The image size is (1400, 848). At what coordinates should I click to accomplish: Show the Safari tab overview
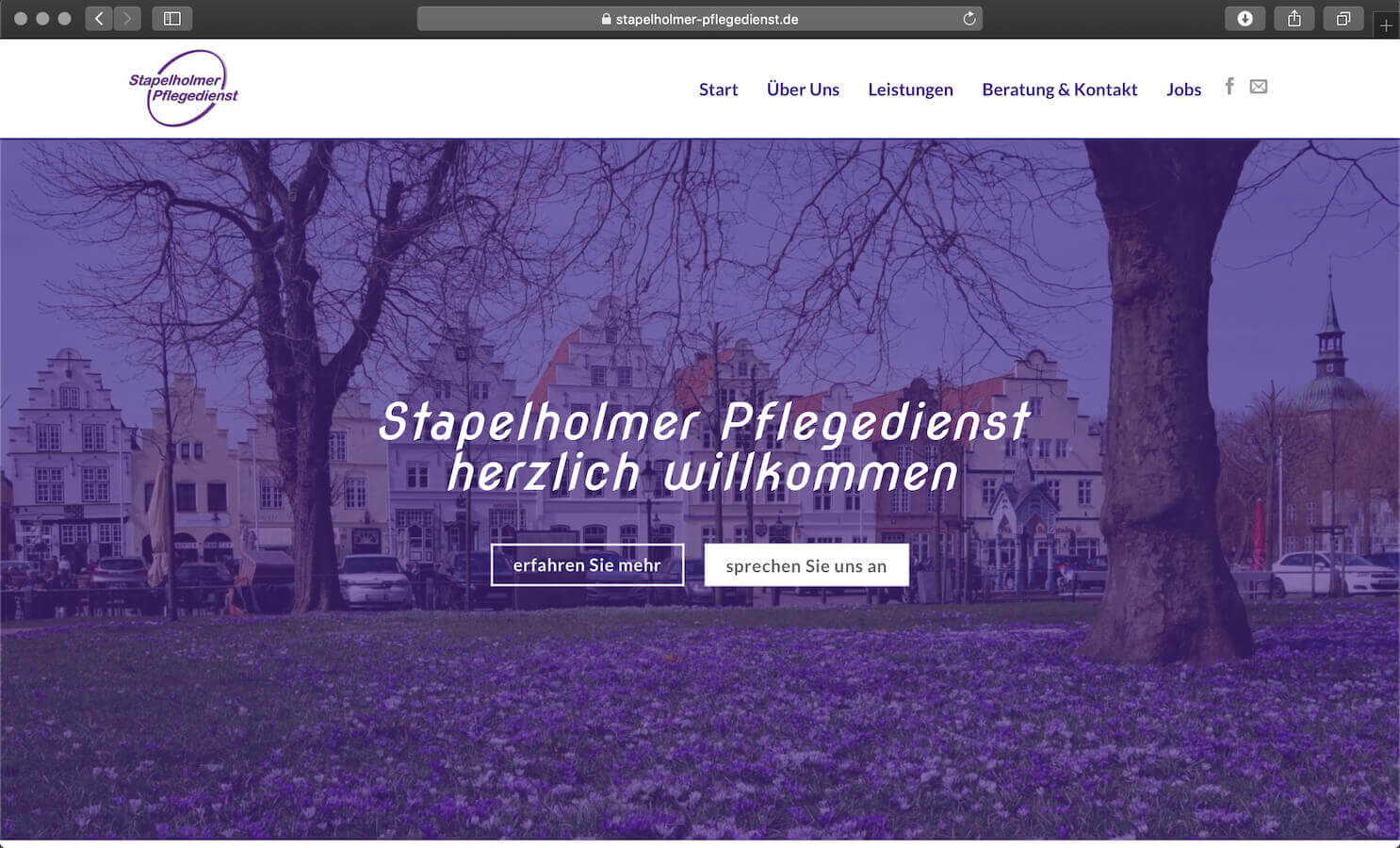[x=1343, y=19]
